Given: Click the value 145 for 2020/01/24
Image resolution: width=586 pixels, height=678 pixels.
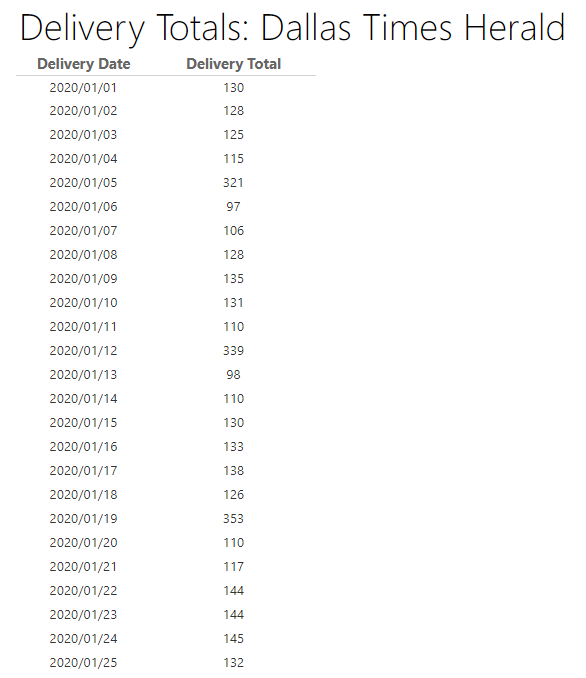Looking at the screenshot, I should coord(234,639).
